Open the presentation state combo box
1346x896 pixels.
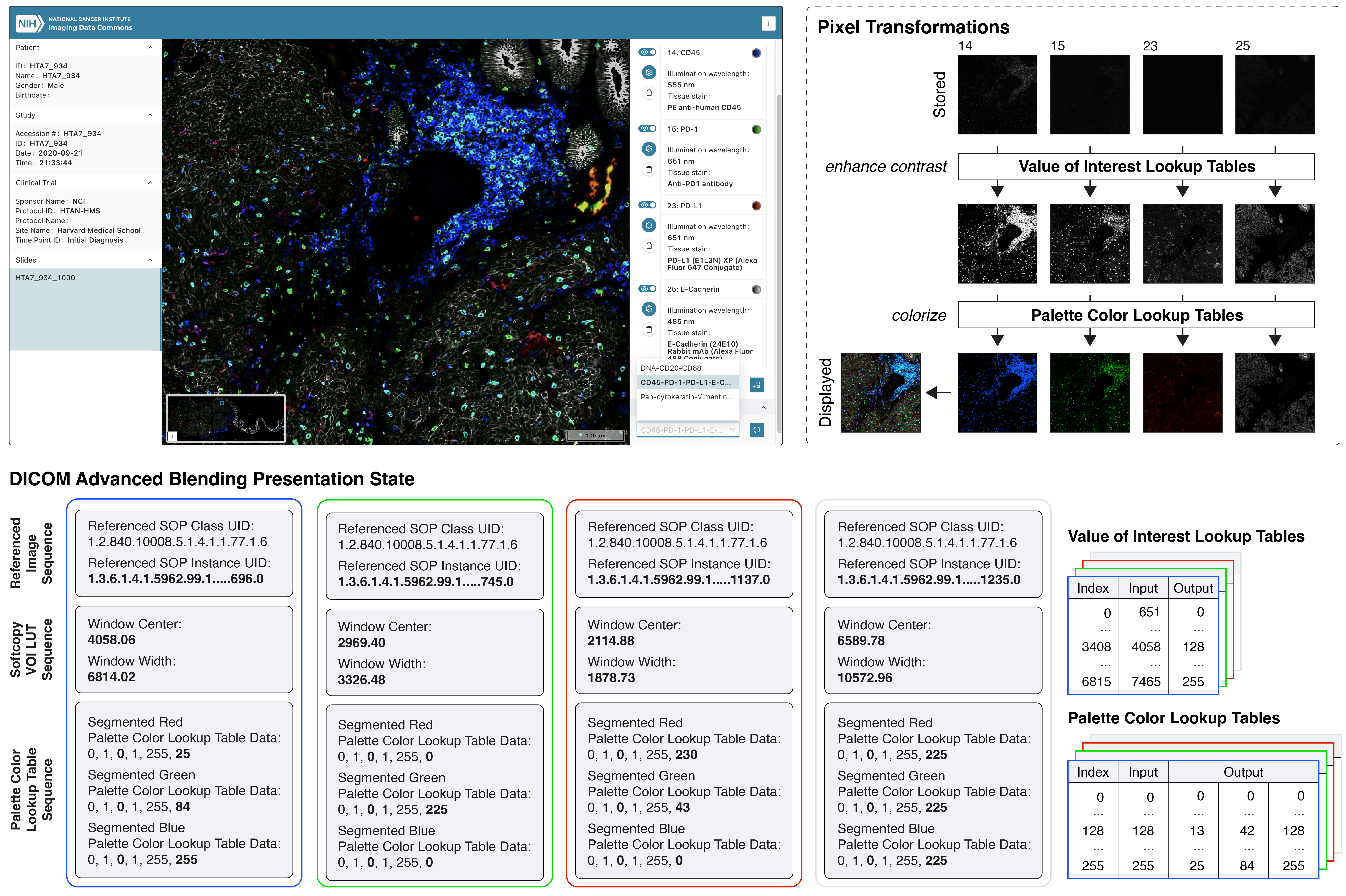click(688, 430)
